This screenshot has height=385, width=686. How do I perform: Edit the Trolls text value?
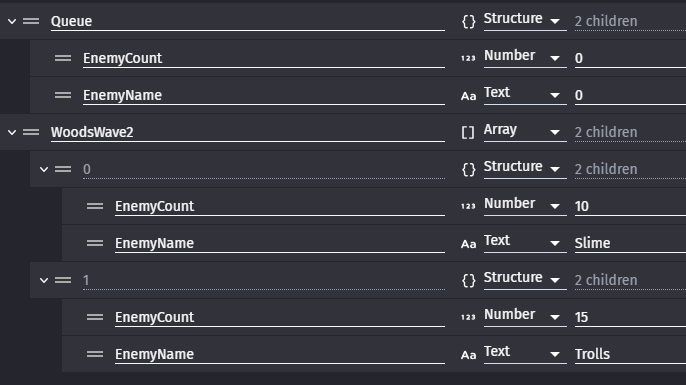pos(630,354)
